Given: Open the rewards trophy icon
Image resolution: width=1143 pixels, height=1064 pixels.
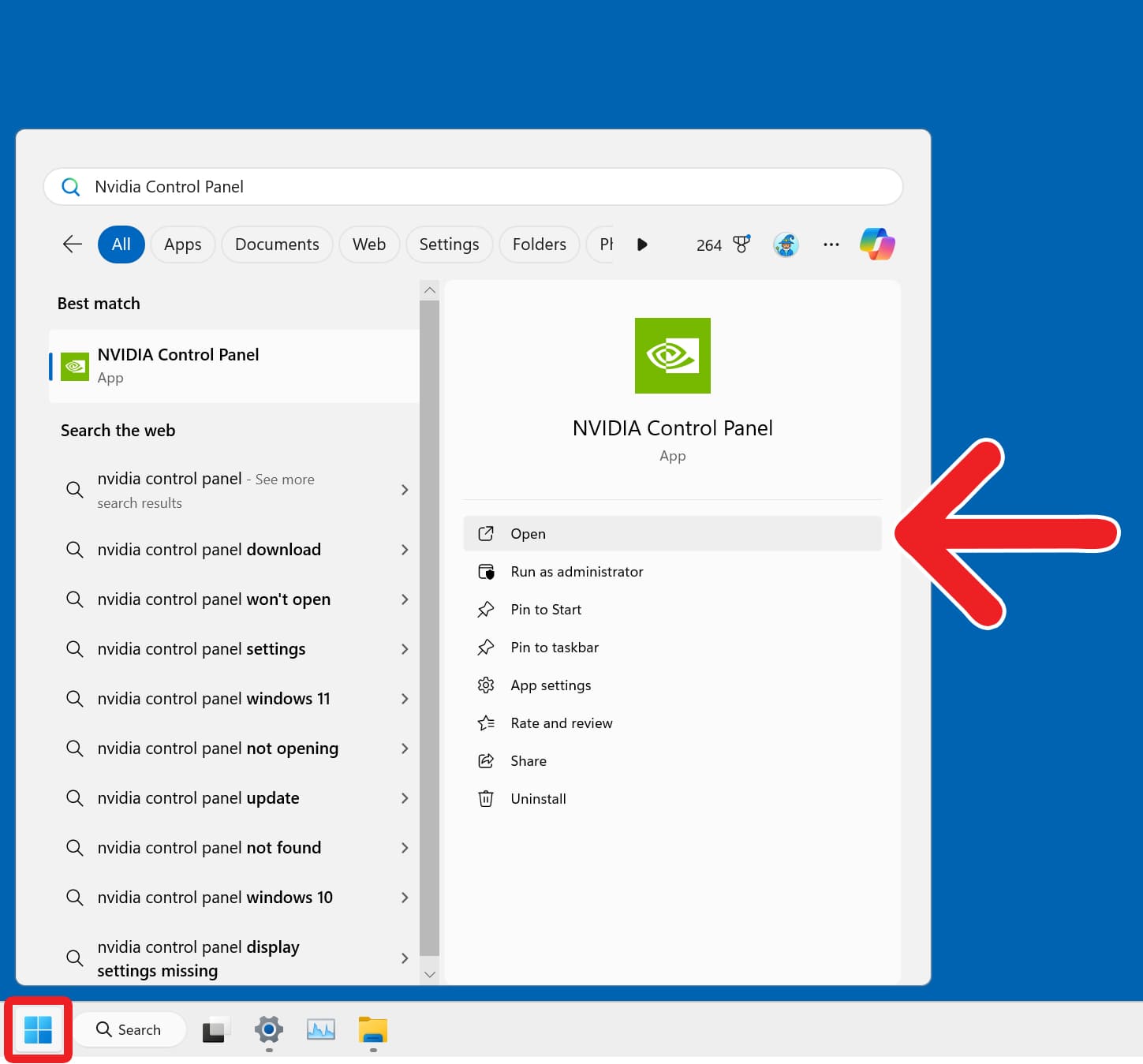Looking at the screenshot, I should (741, 245).
